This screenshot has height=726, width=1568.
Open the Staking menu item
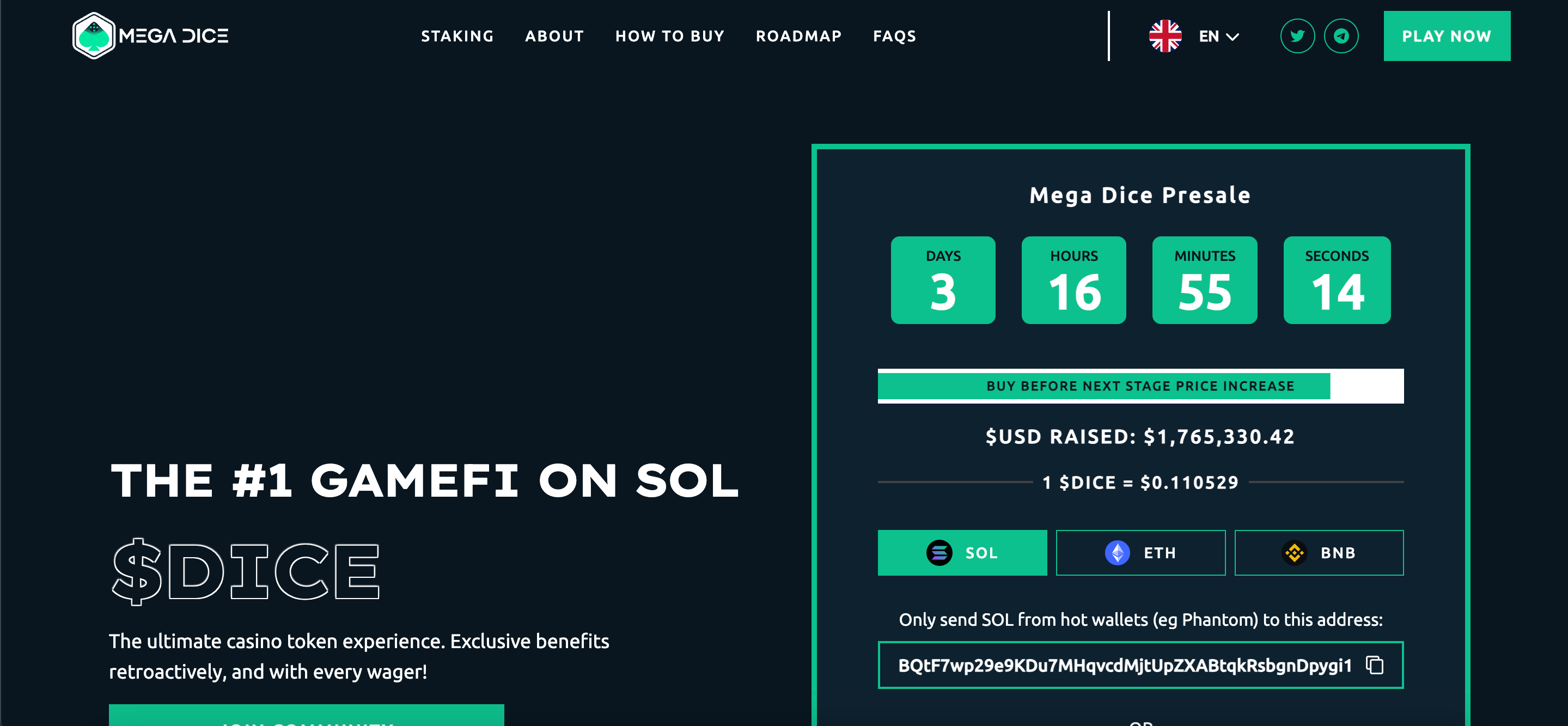pos(457,36)
